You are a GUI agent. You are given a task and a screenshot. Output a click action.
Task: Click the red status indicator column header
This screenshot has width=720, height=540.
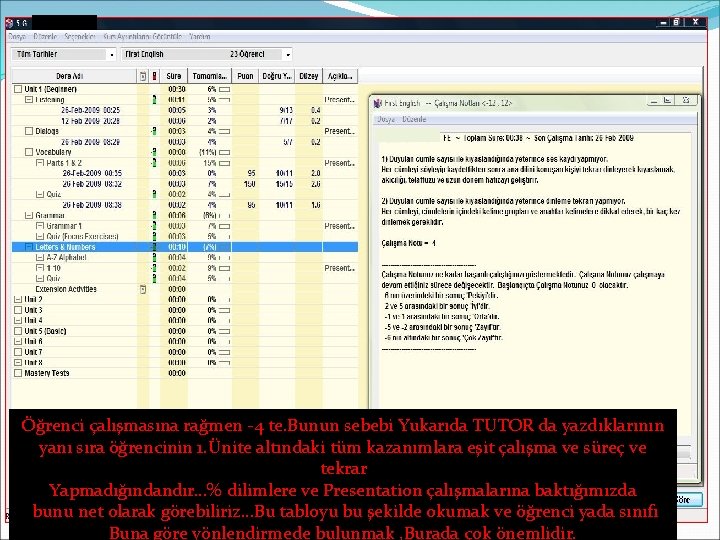coord(154,76)
